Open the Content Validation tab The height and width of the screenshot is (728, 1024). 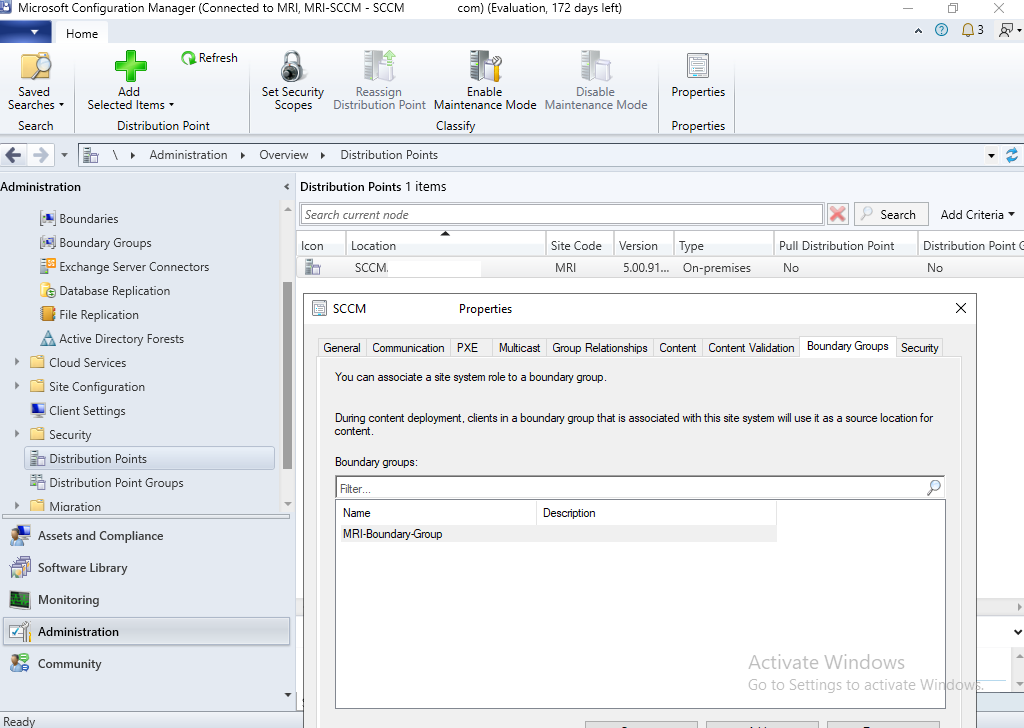coord(751,348)
